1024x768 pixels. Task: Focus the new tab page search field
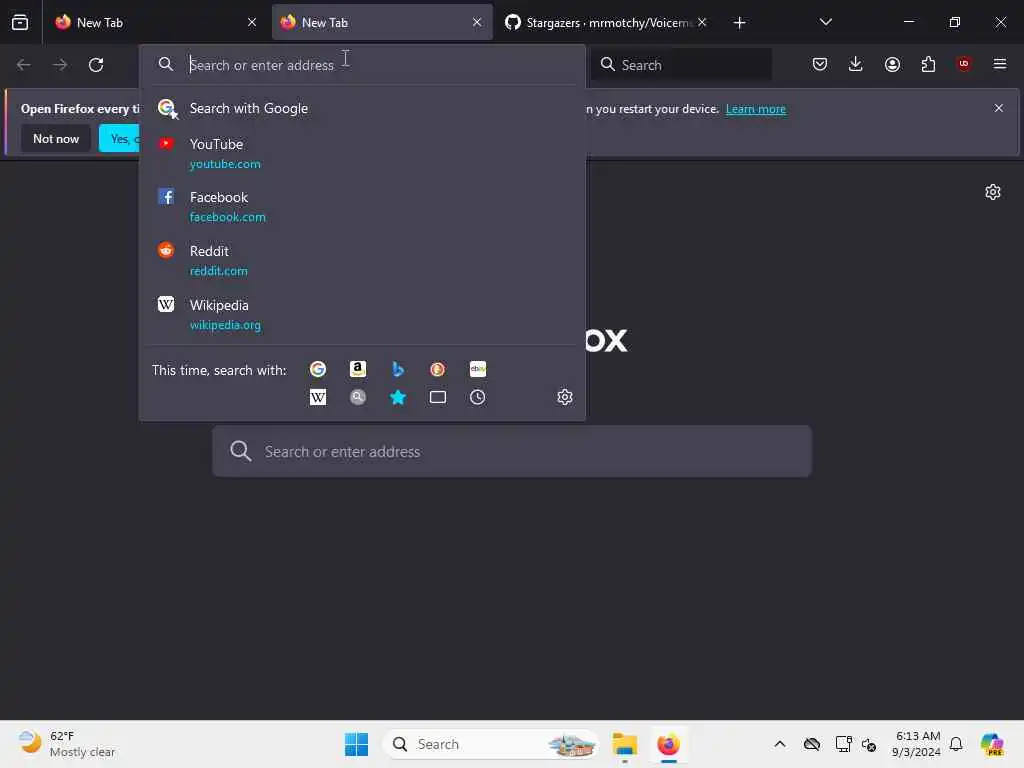pos(512,451)
